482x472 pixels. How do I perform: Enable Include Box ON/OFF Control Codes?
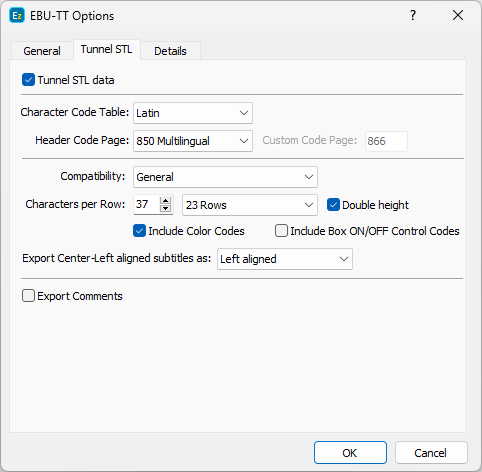tap(281, 231)
